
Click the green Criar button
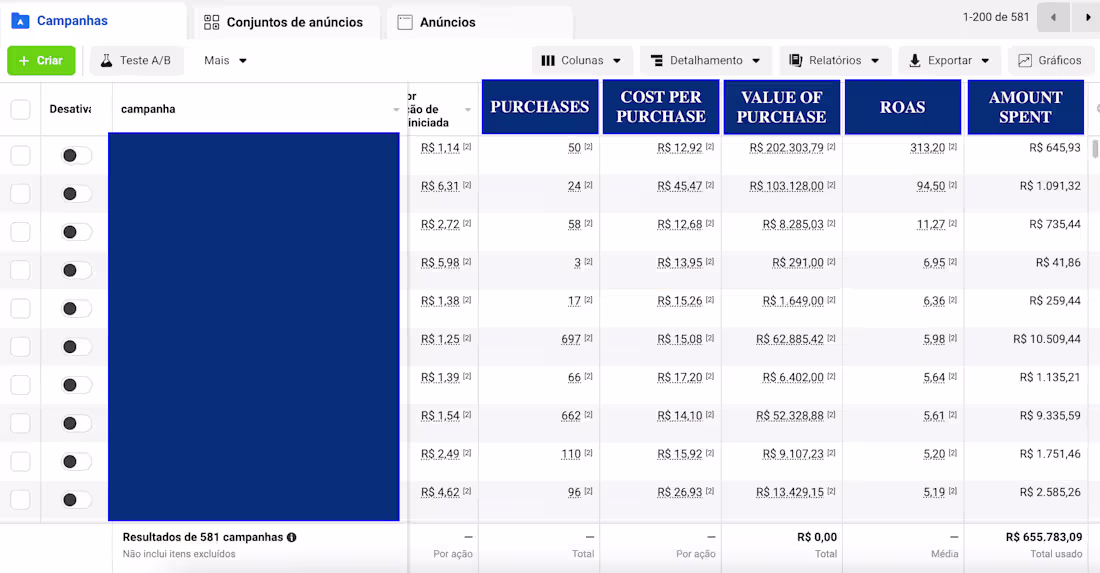pyautogui.click(x=41, y=60)
